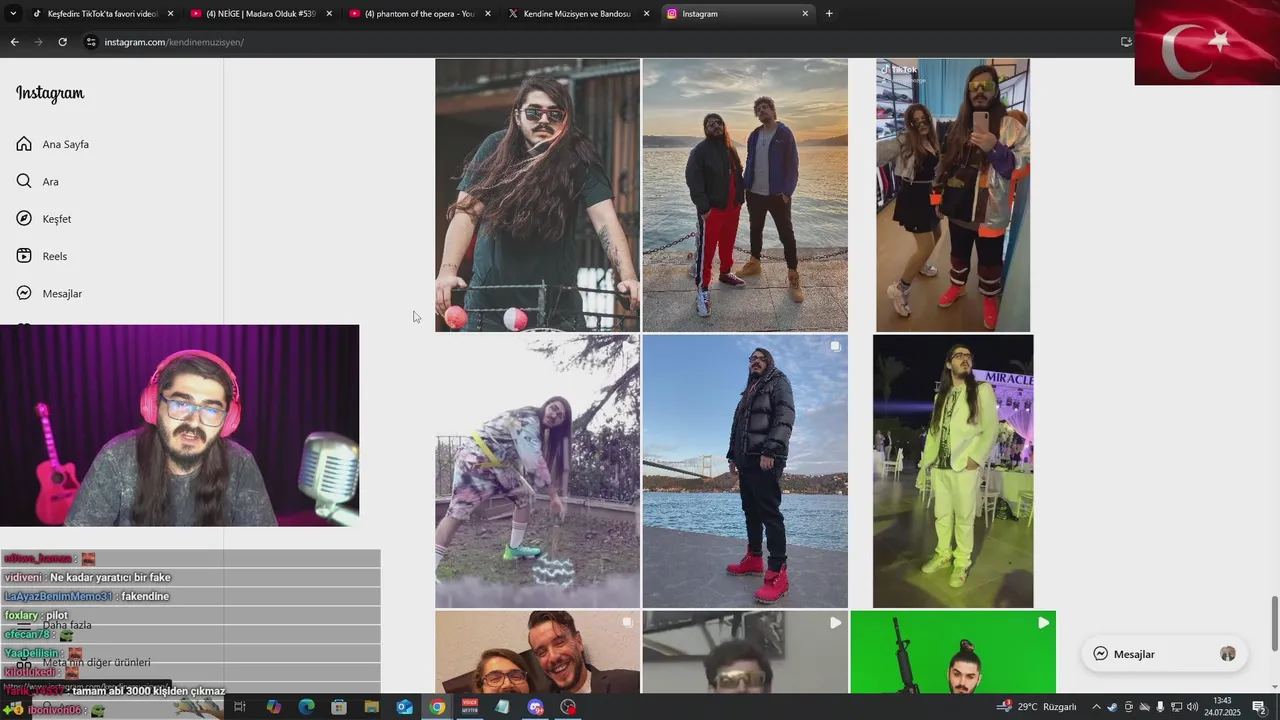The width and height of the screenshot is (1280, 720).
Task: Open File Explorer from the taskbar
Action: pyautogui.click(x=372, y=707)
